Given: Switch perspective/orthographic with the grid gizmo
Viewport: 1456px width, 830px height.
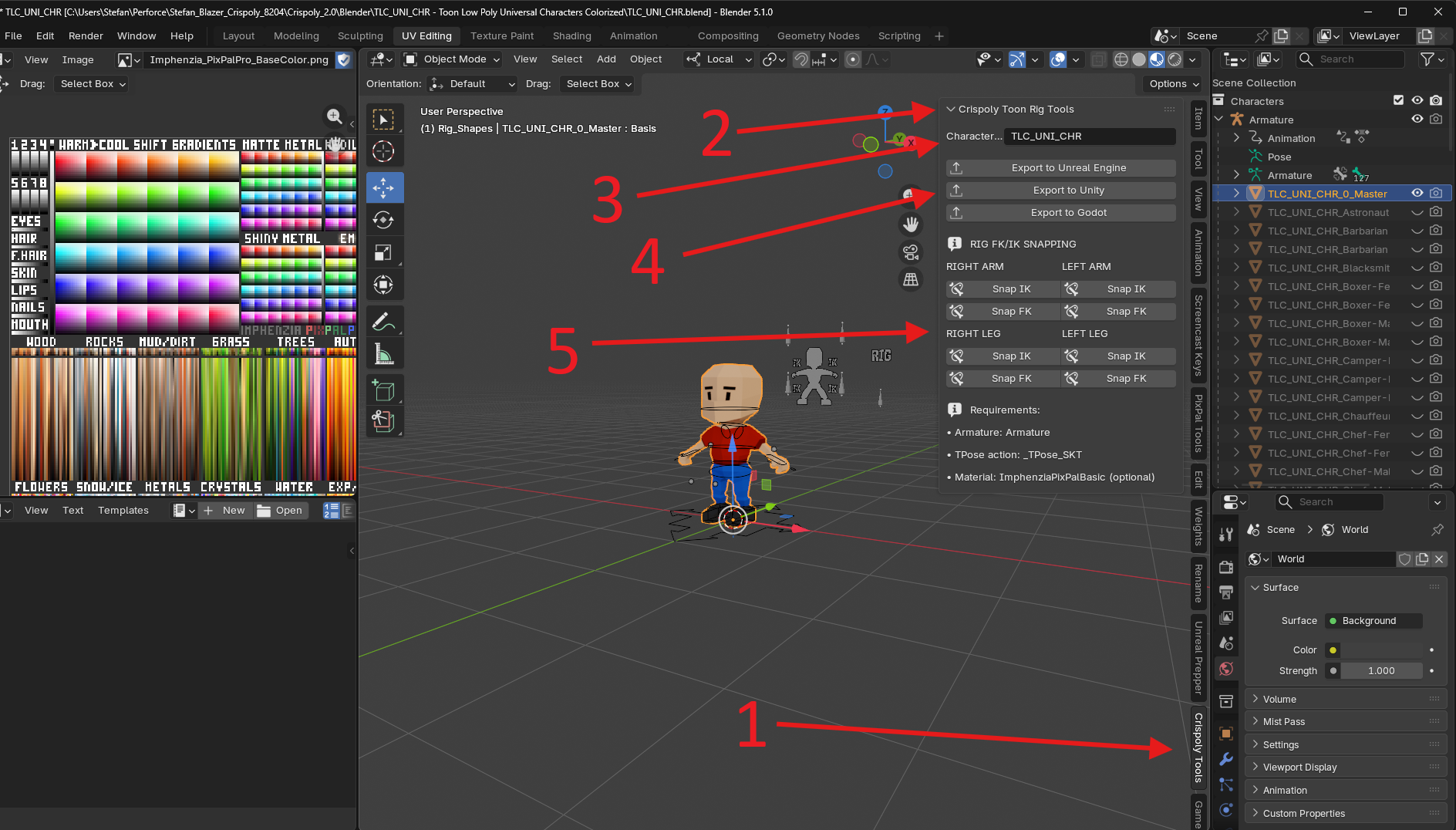Looking at the screenshot, I should click(x=911, y=279).
